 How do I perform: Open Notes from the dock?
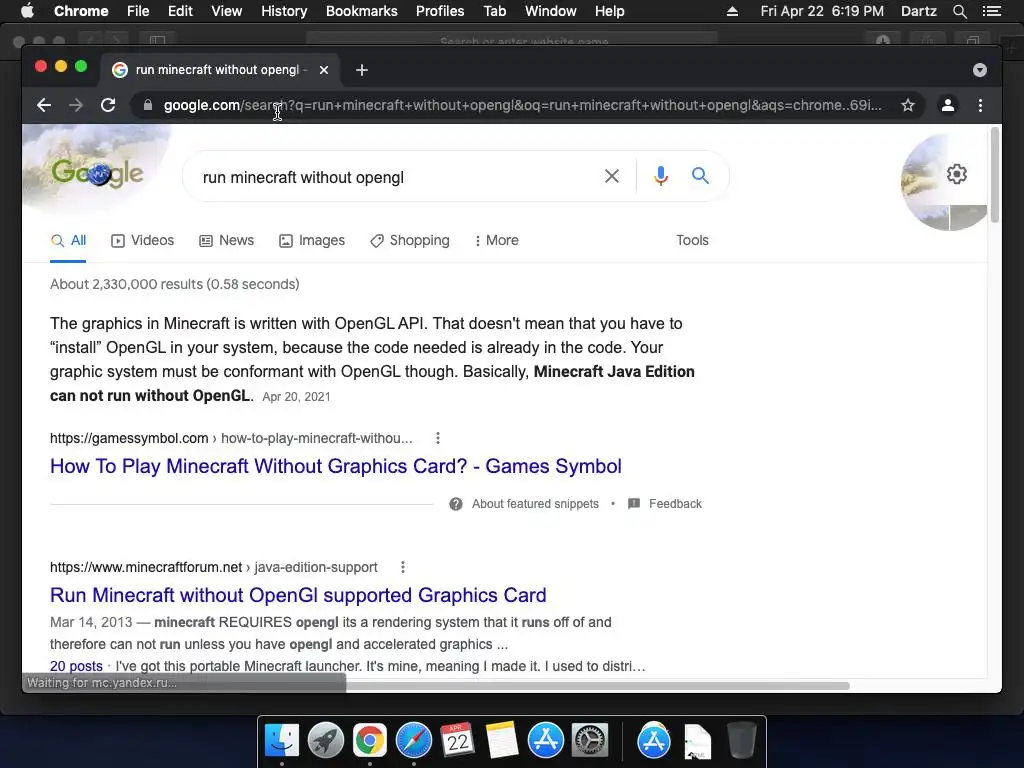tap(502, 741)
